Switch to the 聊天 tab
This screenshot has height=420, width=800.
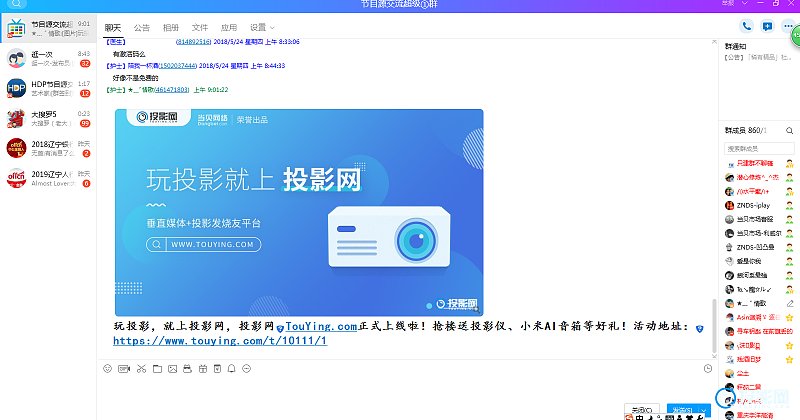(113, 28)
